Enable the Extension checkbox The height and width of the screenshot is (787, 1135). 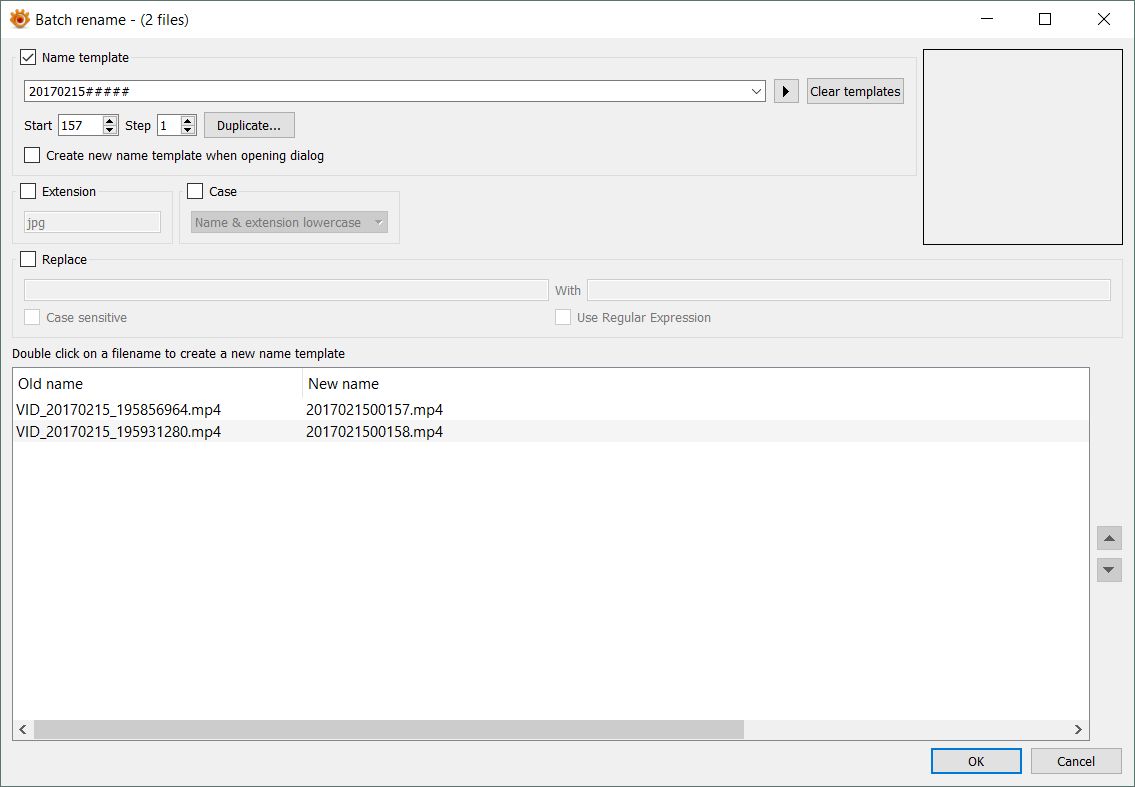28,191
